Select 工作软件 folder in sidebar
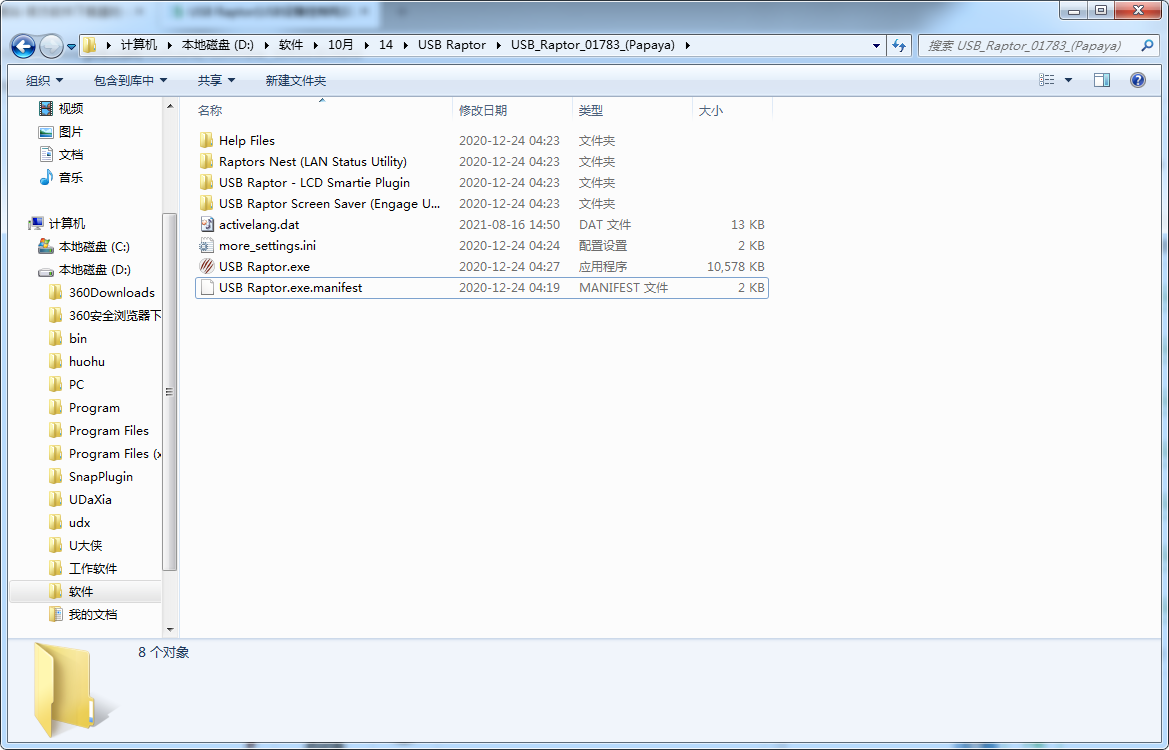 (83, 569)
